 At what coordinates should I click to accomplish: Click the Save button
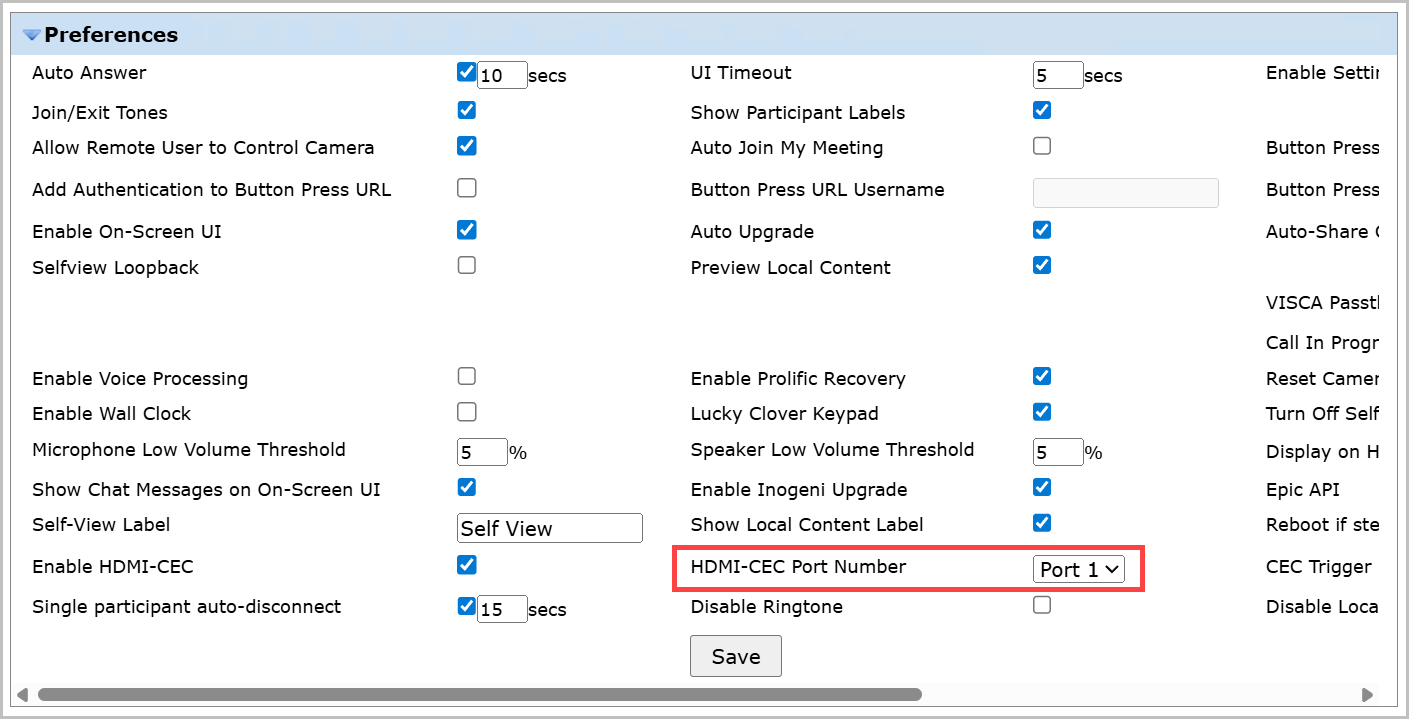tap(735, 656)
